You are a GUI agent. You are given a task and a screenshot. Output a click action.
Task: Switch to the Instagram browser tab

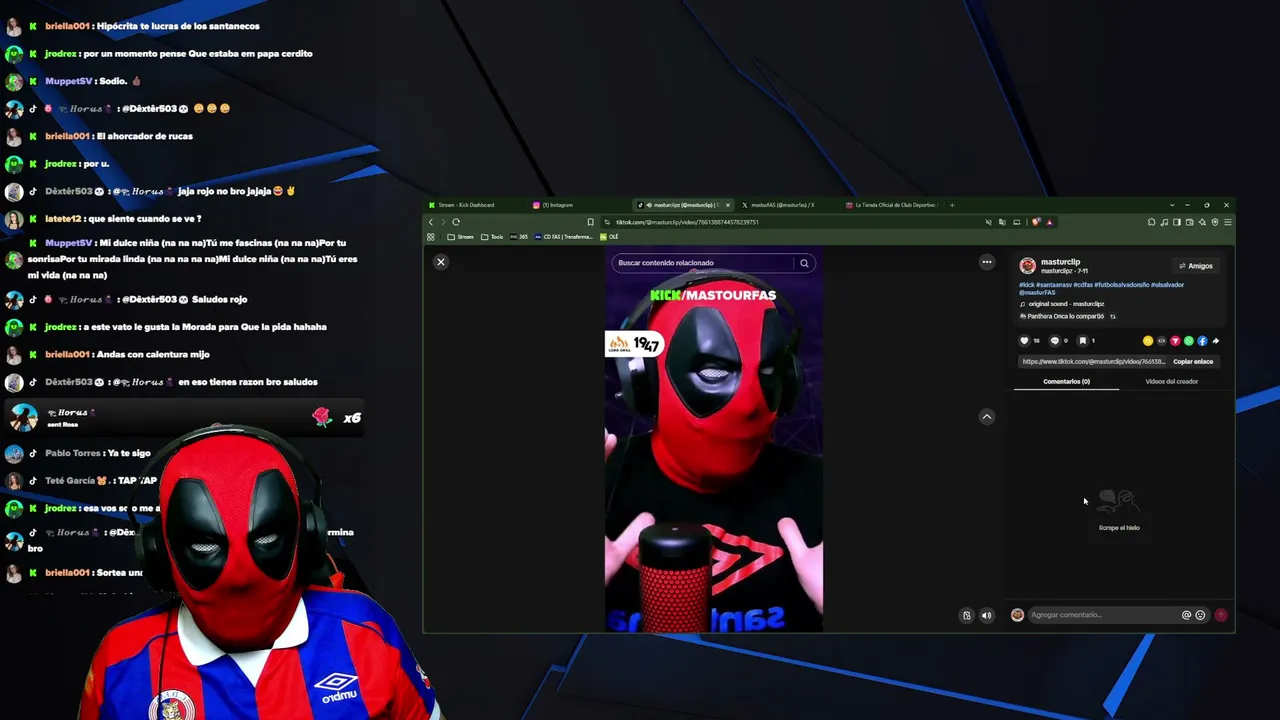pyautogui.click(x=577, y=205)
